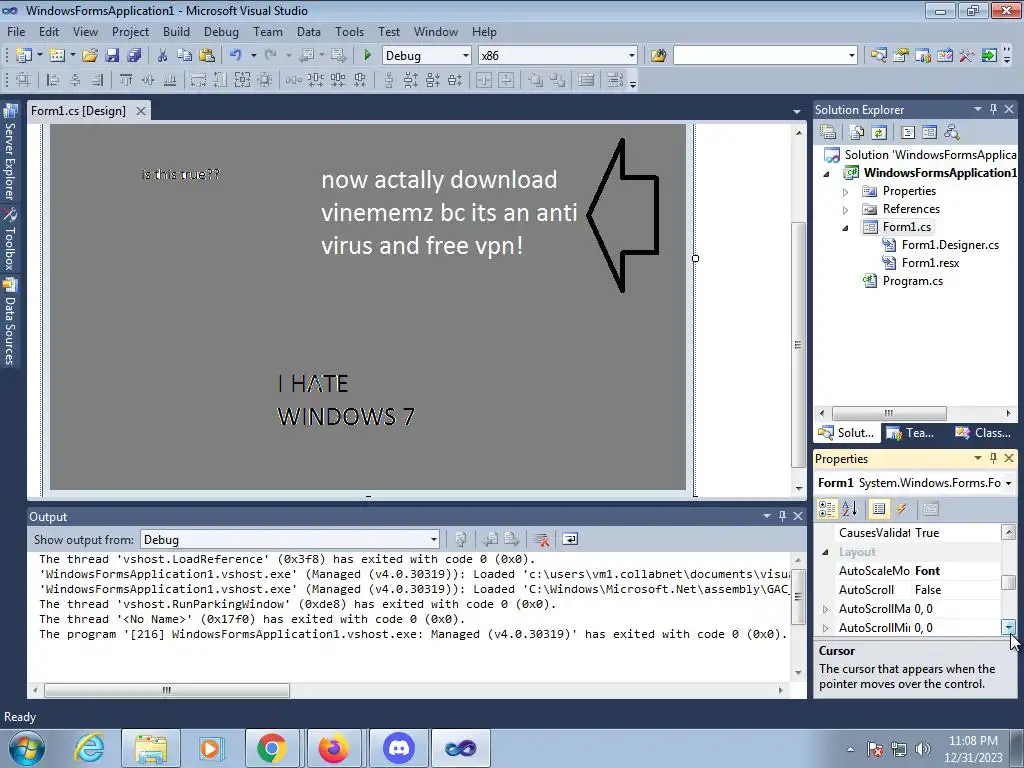The image size is (1024, 768).
Task: Click the Save All icon
Action: (134, 56)
